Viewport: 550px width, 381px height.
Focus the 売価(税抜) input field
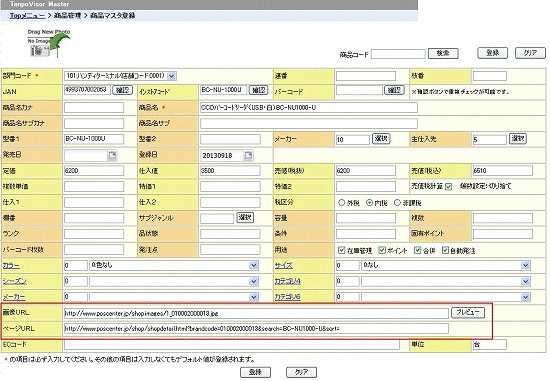click(366, 171)
